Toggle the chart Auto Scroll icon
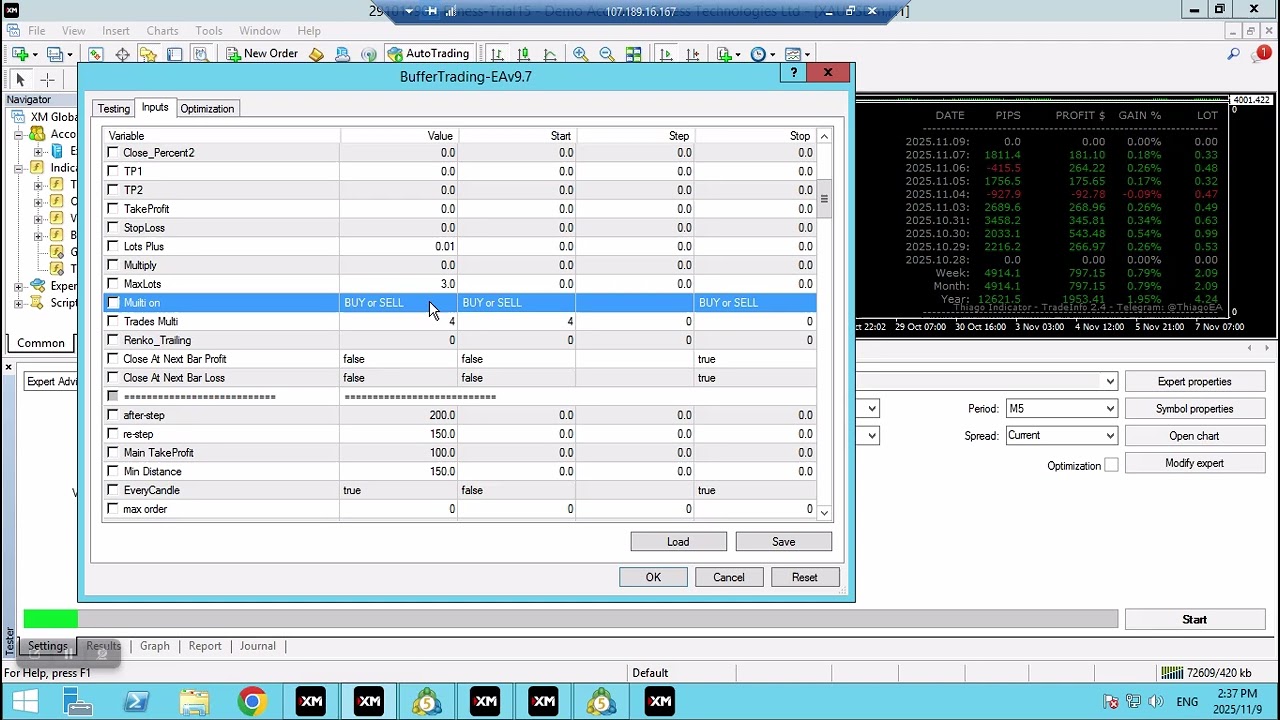1280x720 pixels. pyautogui.click(x=666, y=54)
